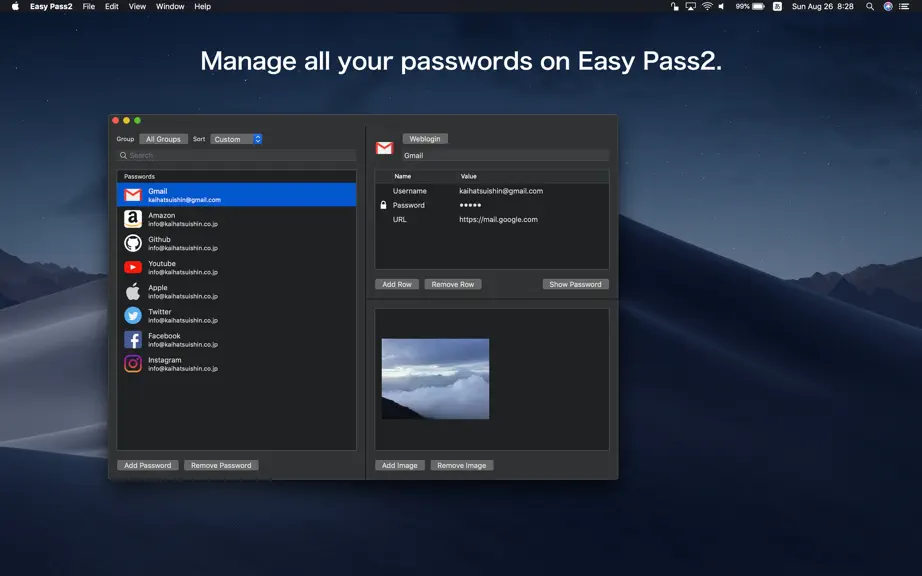Click the Facebook icon in list
This screenshot has height=576, width=922.
[133, 340]
